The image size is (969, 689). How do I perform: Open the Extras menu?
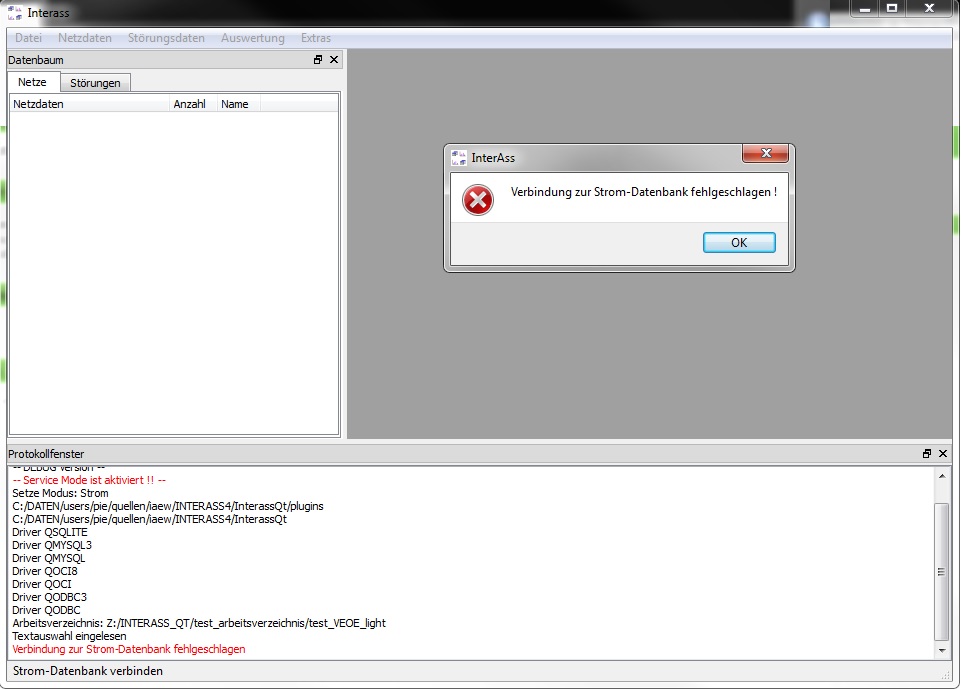pos(316,38)
